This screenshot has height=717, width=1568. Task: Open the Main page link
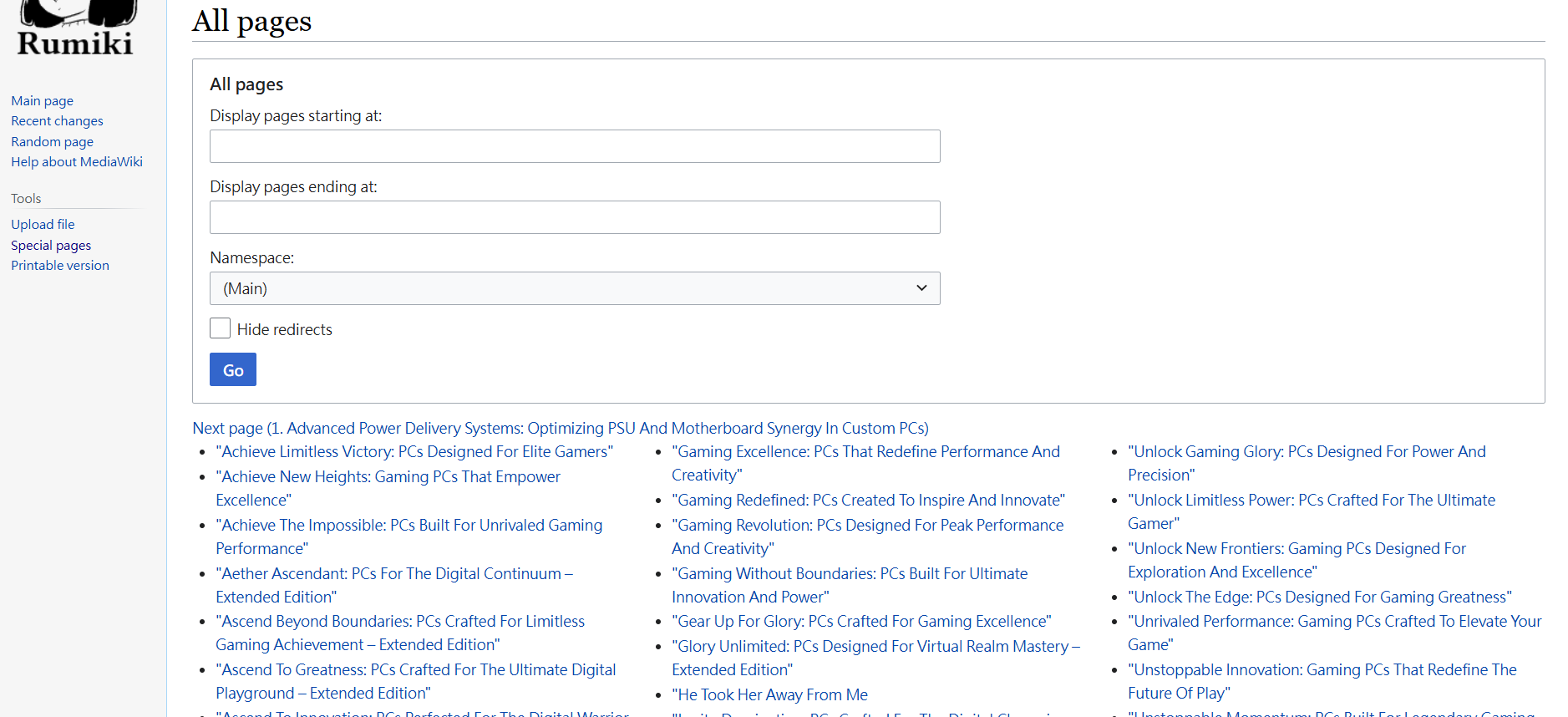[x=42, y=100]
